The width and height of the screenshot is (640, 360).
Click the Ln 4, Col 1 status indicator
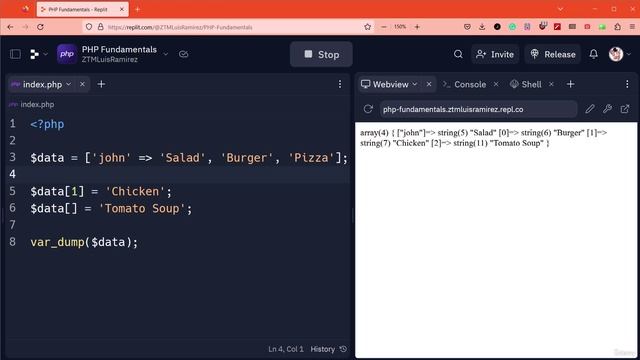[x=286, y=349]
